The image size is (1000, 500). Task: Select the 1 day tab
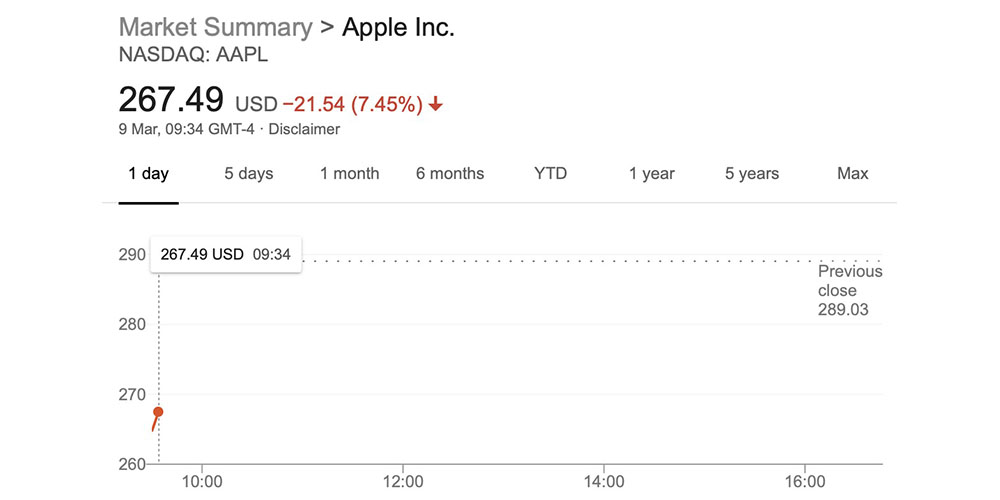point(148,174)
